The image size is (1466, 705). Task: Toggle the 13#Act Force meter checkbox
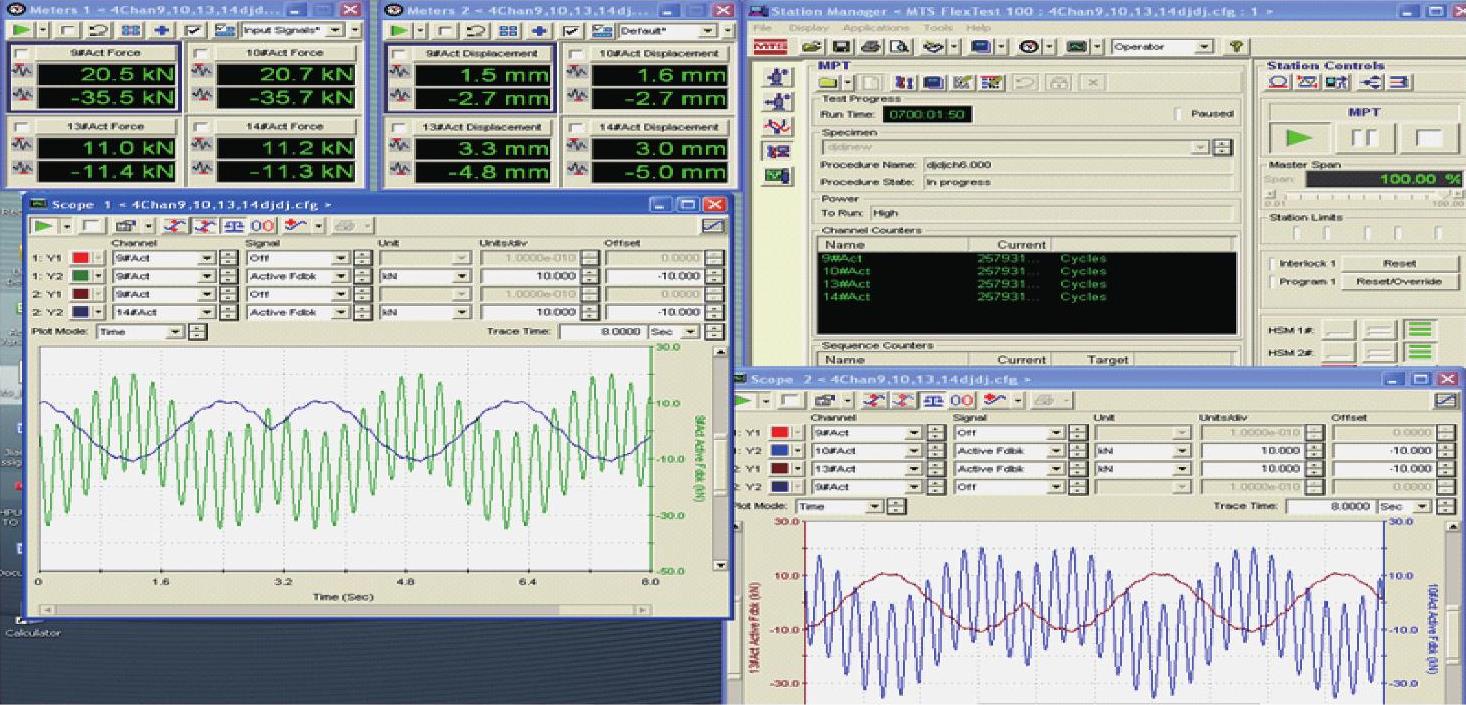pos(21,127)
